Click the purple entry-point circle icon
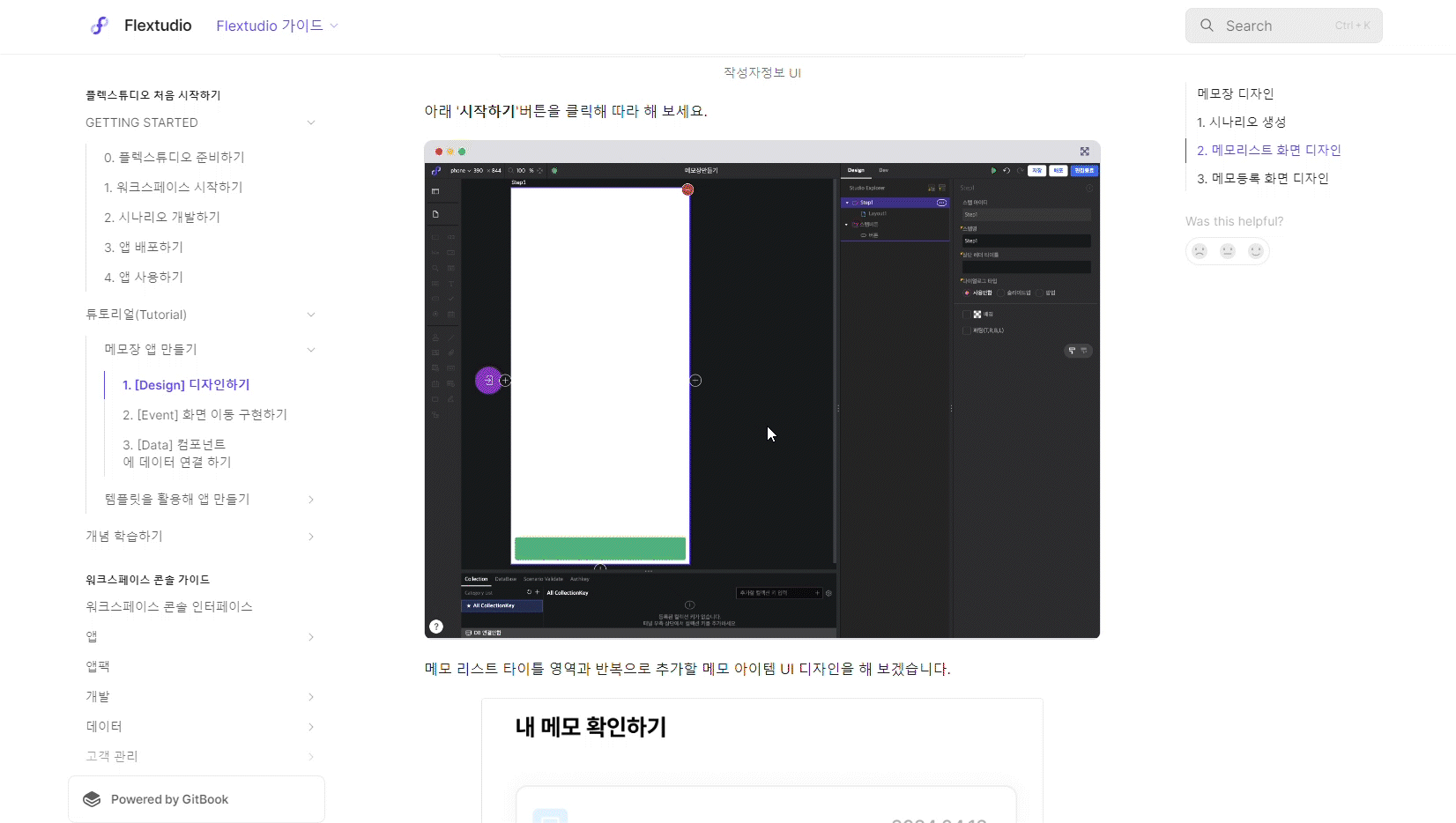This screenshot has width=1456, height=823. (x=488, y=381)
